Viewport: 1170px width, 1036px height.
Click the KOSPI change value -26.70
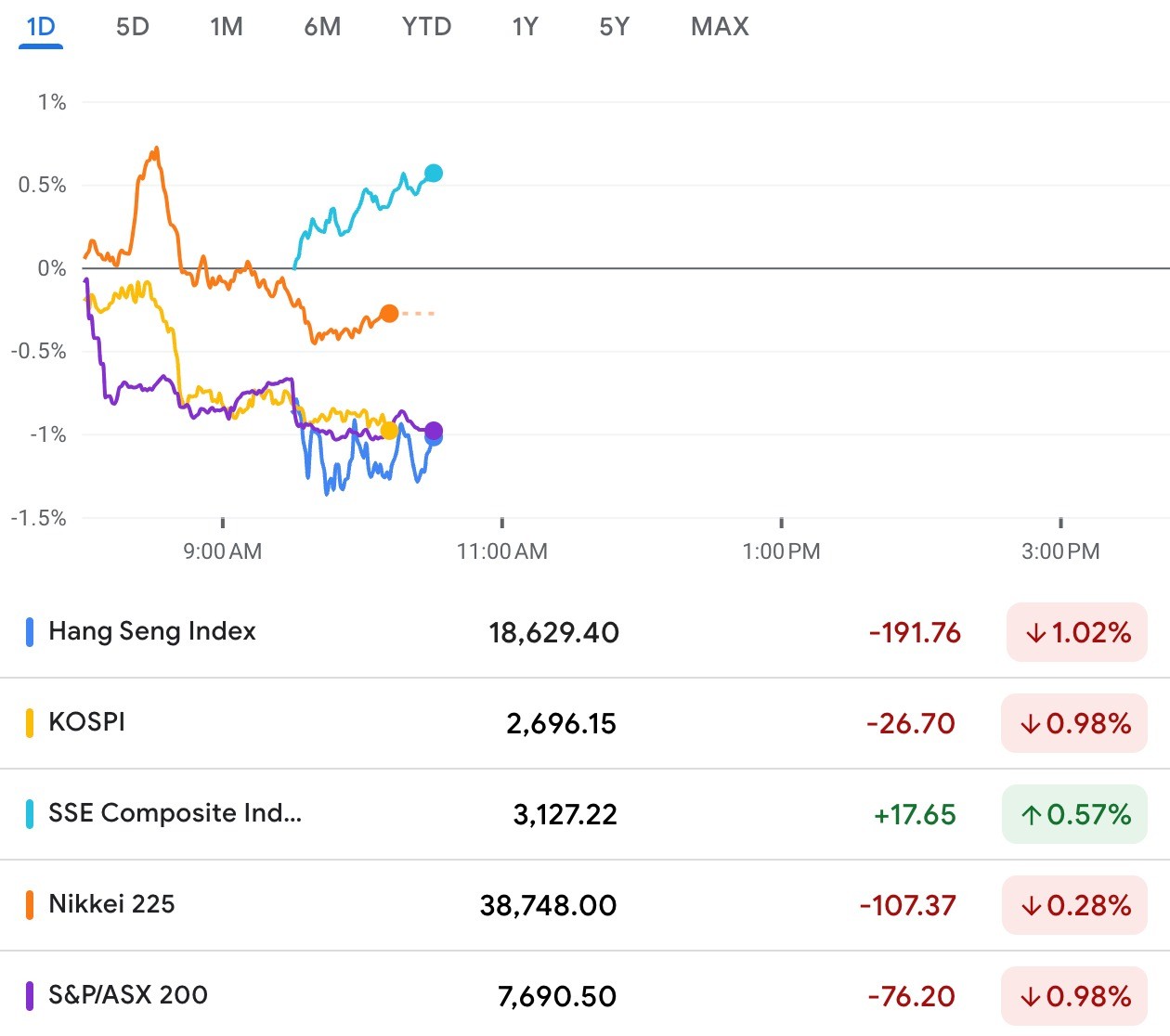click(910, 724)
